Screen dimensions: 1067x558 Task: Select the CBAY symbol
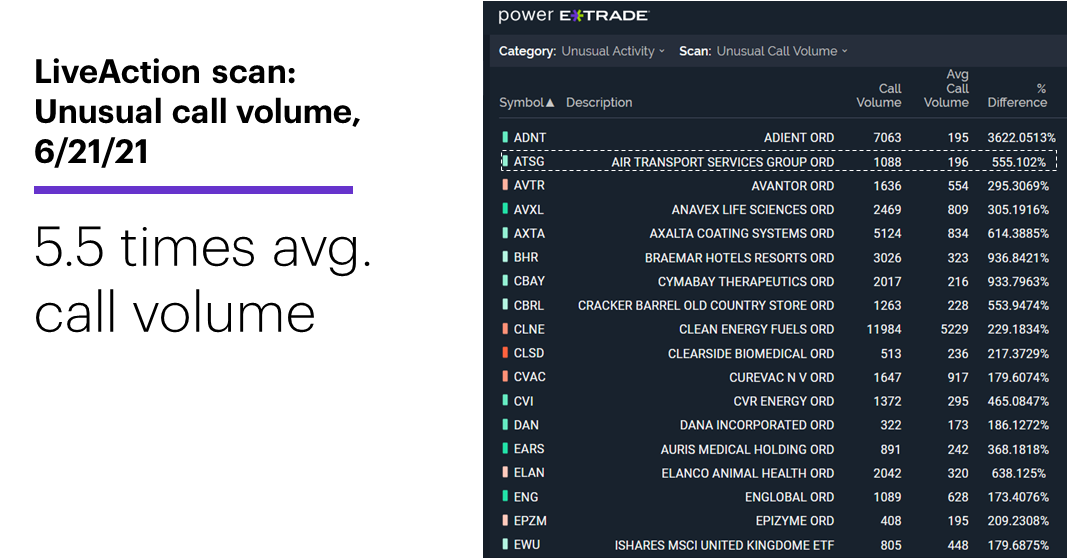[529, 281]
